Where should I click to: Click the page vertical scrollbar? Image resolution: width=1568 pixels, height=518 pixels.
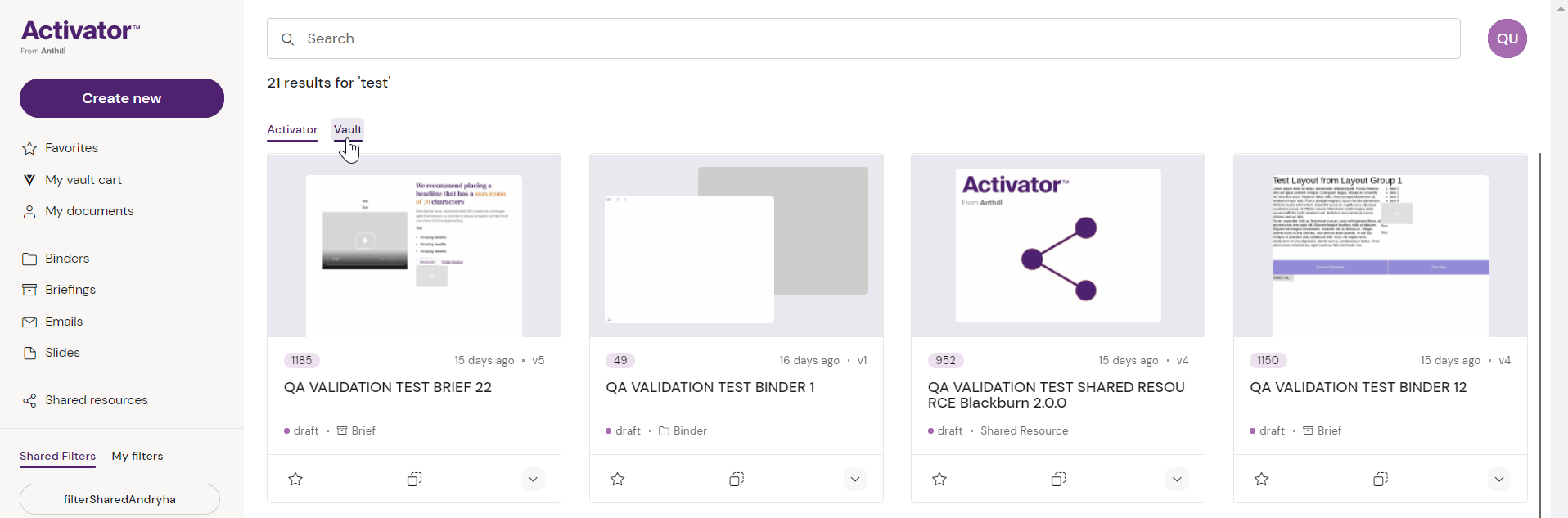(x=1539, y=327)
